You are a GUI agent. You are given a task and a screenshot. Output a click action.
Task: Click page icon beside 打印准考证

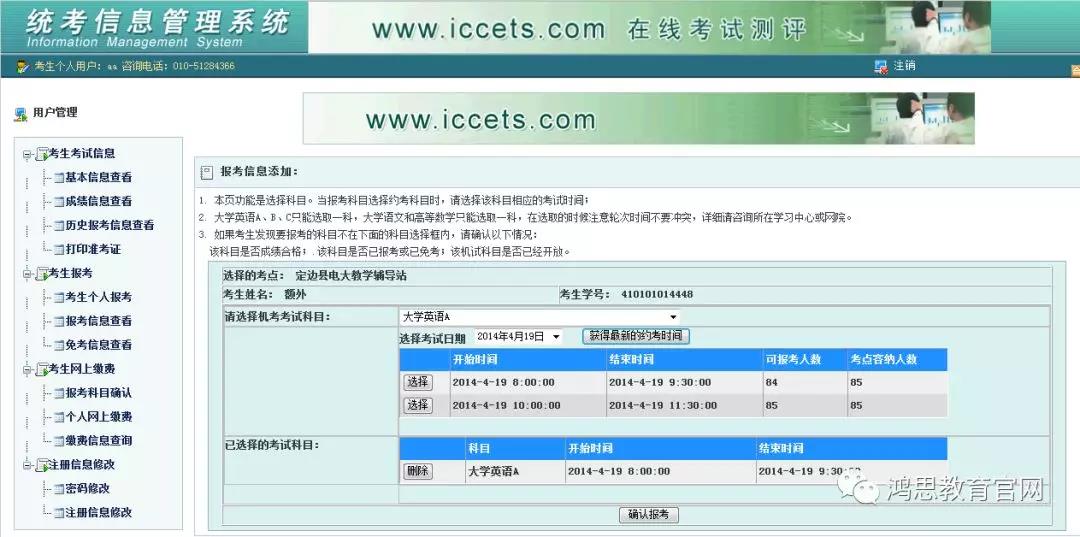coord(59,250)
